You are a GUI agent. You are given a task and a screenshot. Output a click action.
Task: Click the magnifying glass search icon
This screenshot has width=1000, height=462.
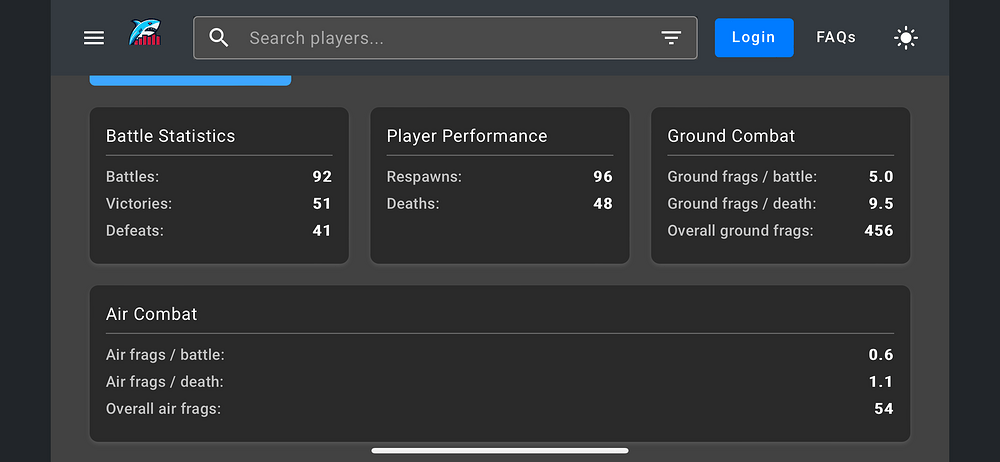coord(219,38)
